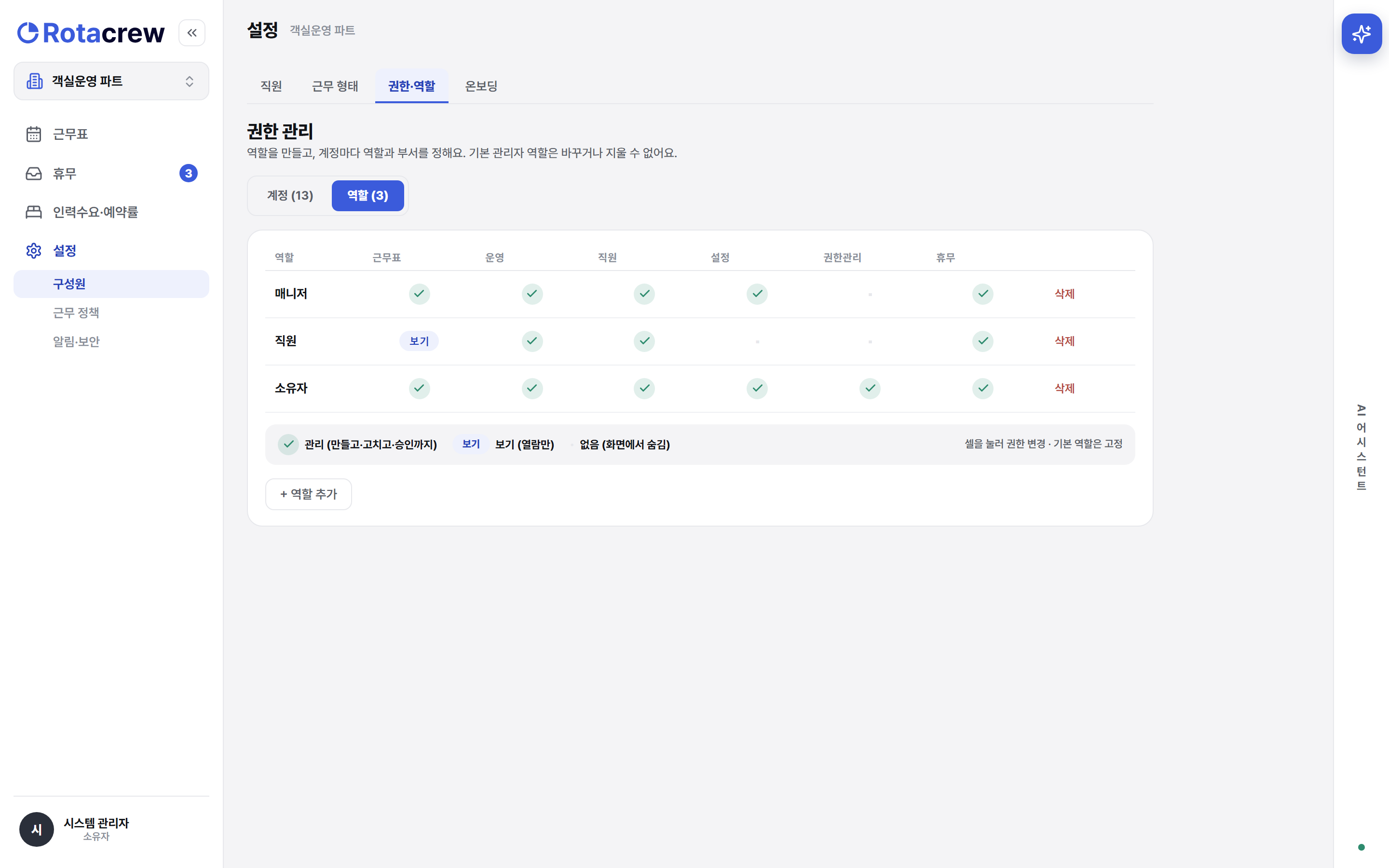
Task: Click the green status dot
Action: (x=1361, y=847)
